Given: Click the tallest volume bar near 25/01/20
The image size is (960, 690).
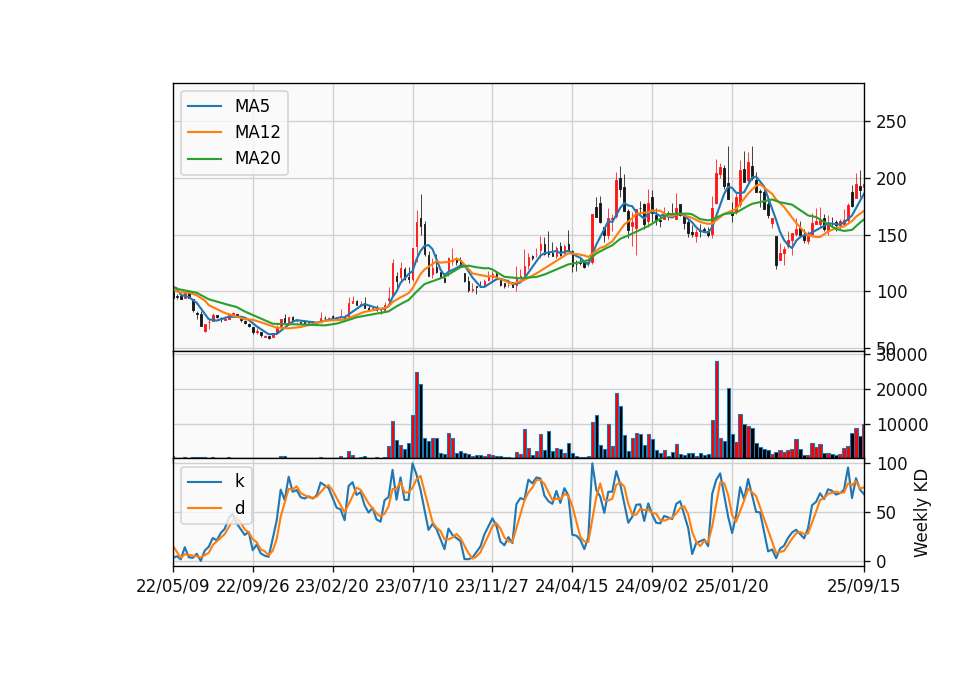Looking at the screenshot, I should point(717,410).
